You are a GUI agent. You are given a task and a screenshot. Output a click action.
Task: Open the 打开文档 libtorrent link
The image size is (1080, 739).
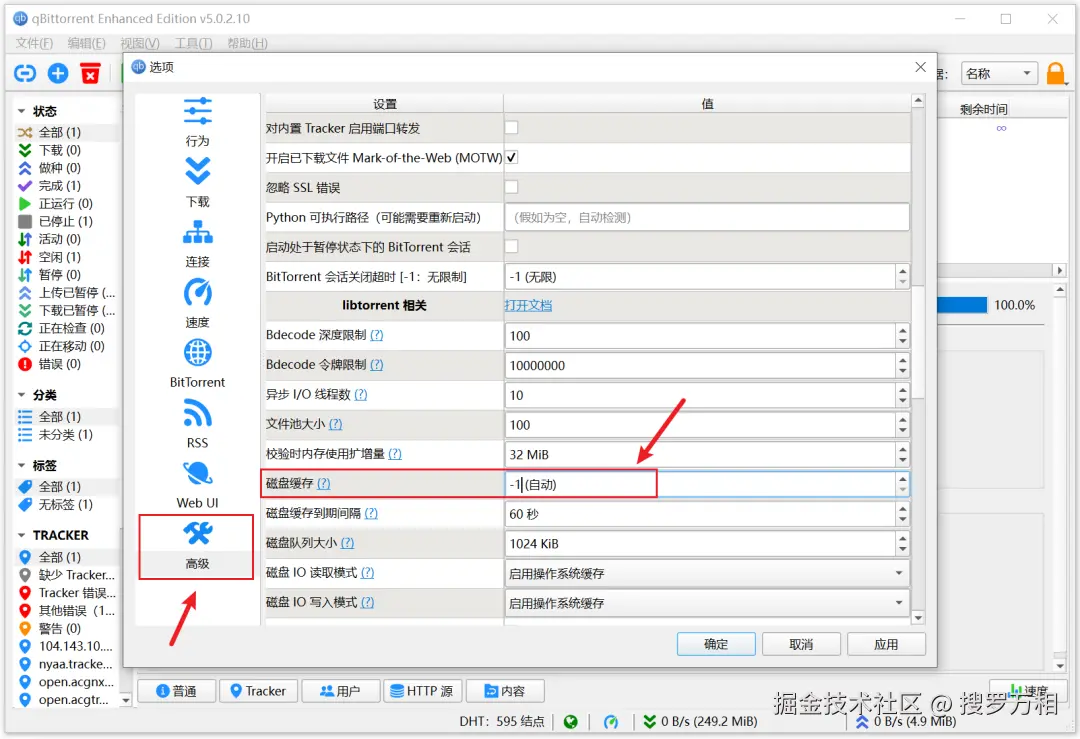click(x=528, y=305)
